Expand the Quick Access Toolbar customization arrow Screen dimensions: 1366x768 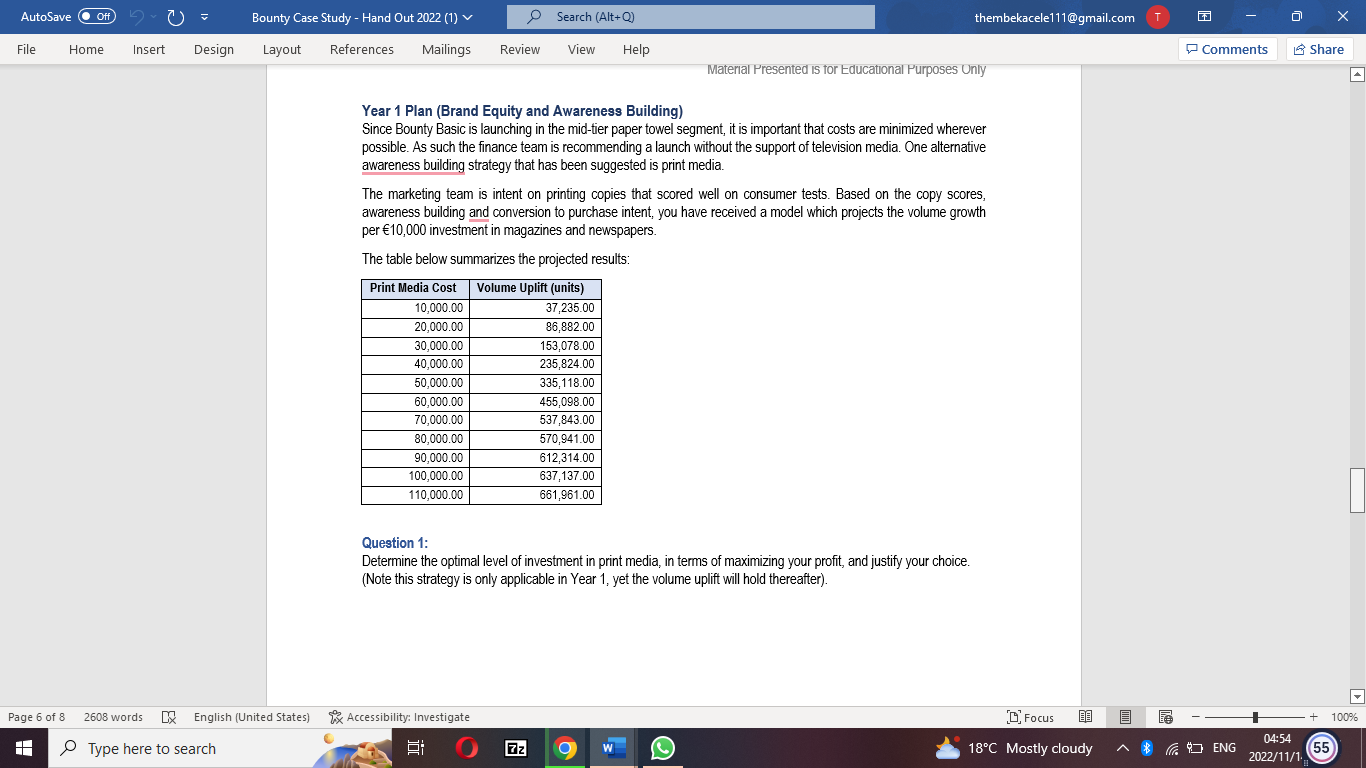point(204,17)
